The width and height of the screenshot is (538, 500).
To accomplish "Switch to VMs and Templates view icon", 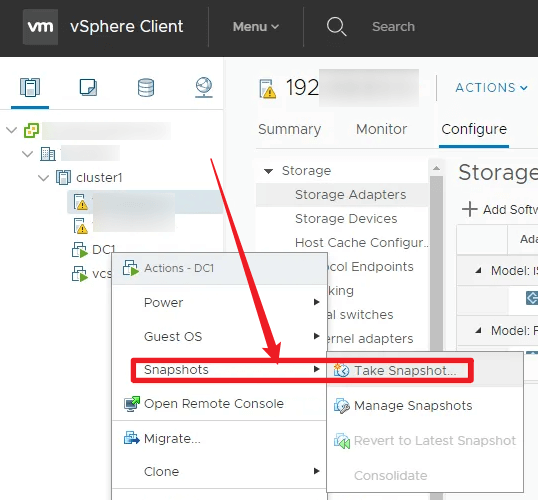I will click(x=88, y=87).
